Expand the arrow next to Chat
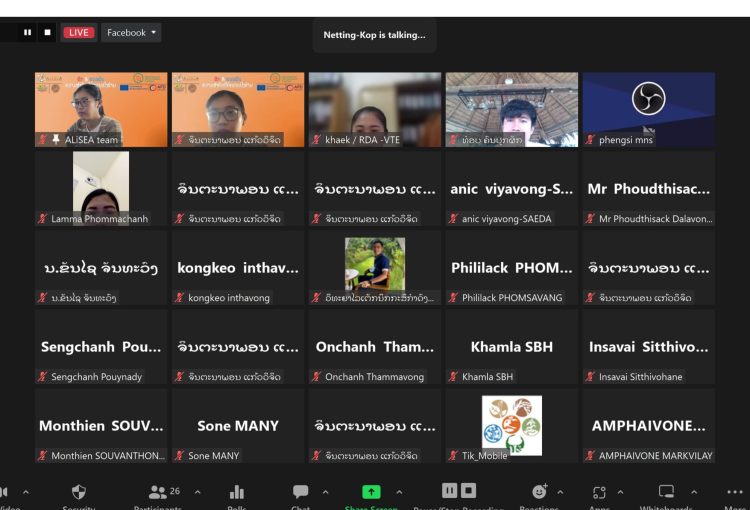Viewport: 750px width, 510px height. tap(326, 492)
